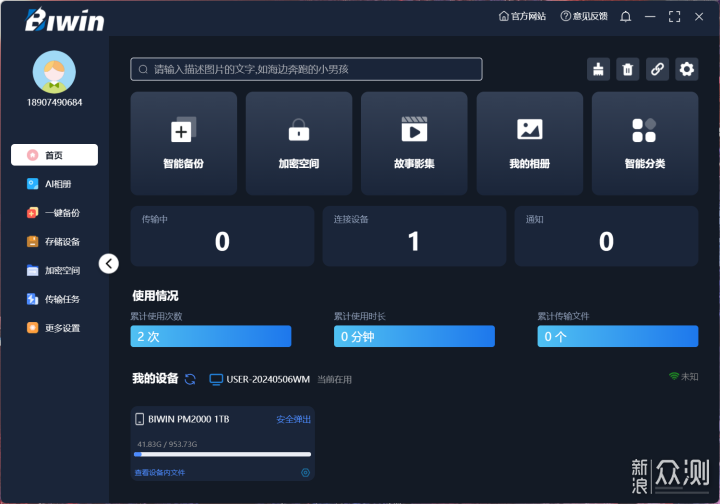Screen dimensions: 720x504
Task: Click the 41.83G / 953.73G storage bar
Action: pyautogui.click(x=222, y=454)
